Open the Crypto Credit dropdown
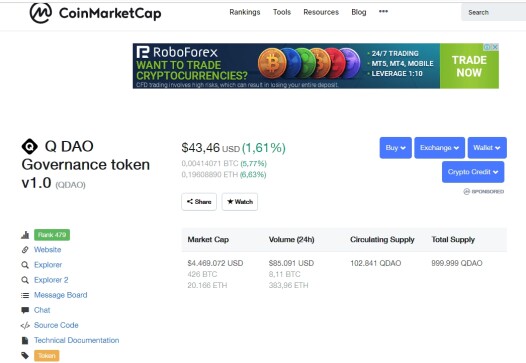 [473, 172]
